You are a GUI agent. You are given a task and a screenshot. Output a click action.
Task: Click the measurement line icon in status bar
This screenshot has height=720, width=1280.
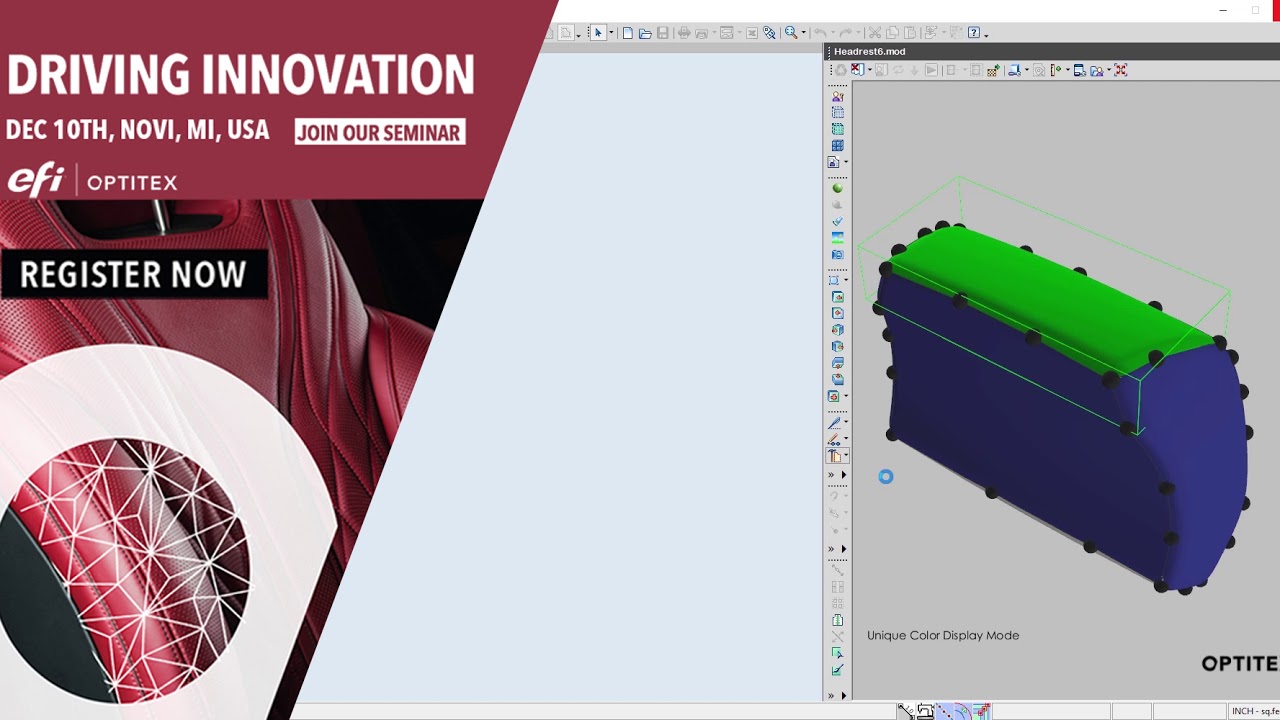[906, 711]
